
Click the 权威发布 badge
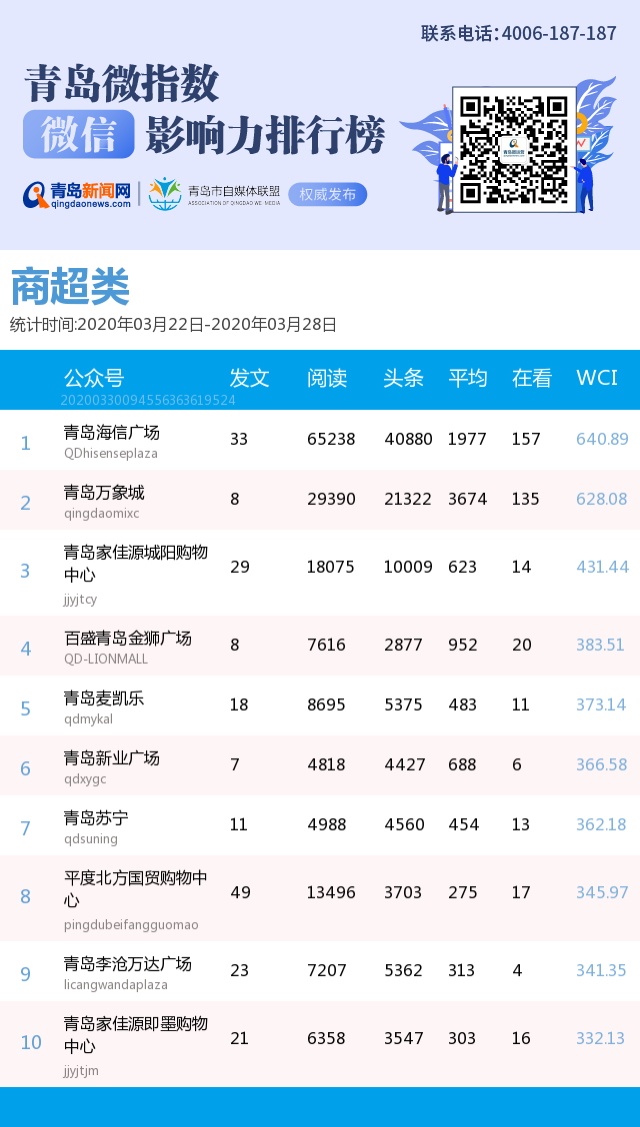(x=327, y=194)
